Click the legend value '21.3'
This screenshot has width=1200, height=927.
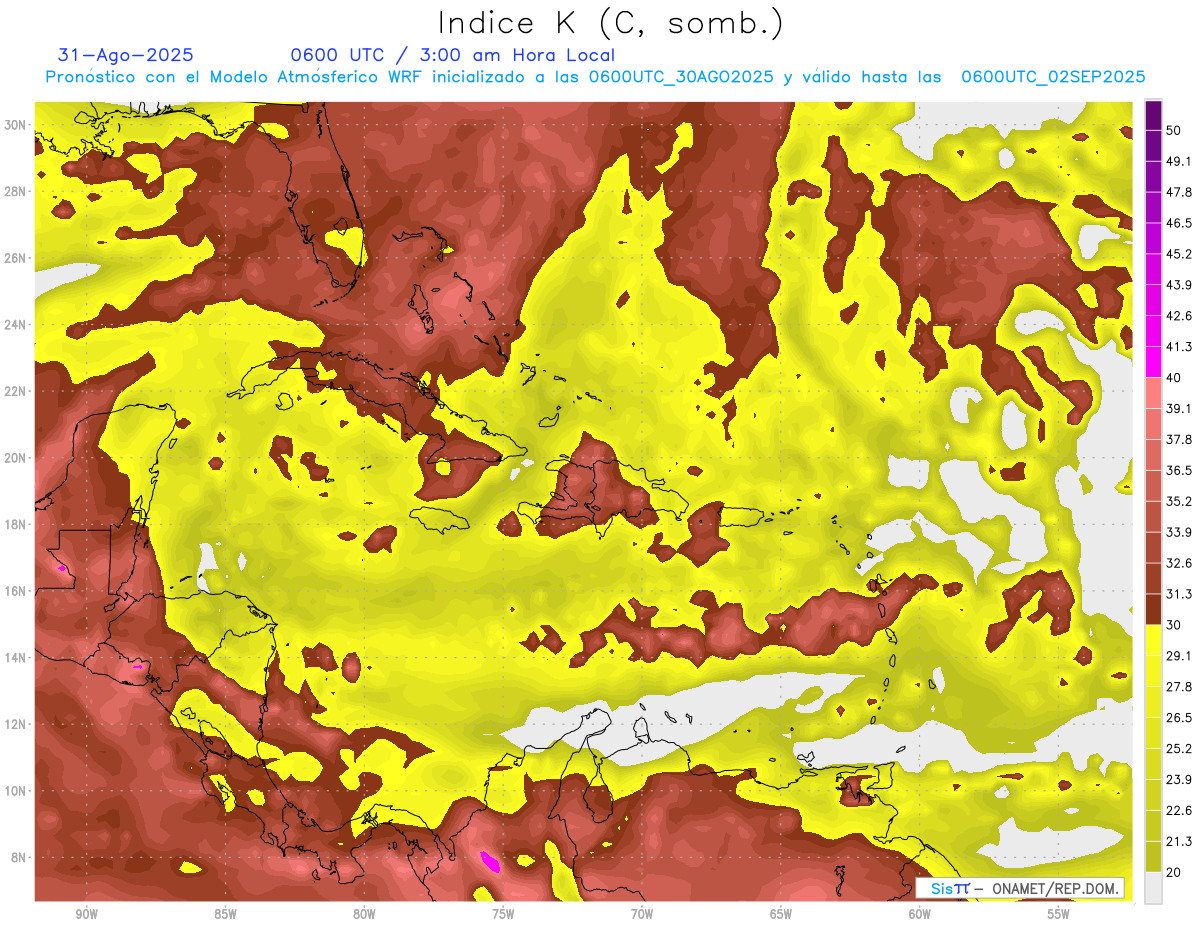click(x=1179, y=842)
